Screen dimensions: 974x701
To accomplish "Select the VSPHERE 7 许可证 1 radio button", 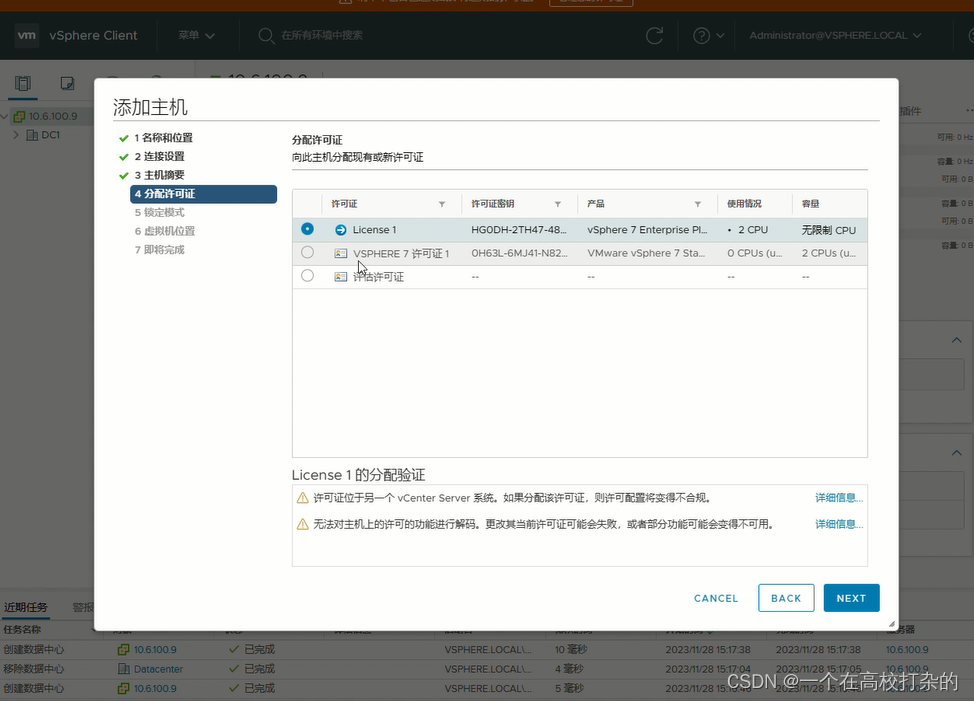I will point(307,253).
